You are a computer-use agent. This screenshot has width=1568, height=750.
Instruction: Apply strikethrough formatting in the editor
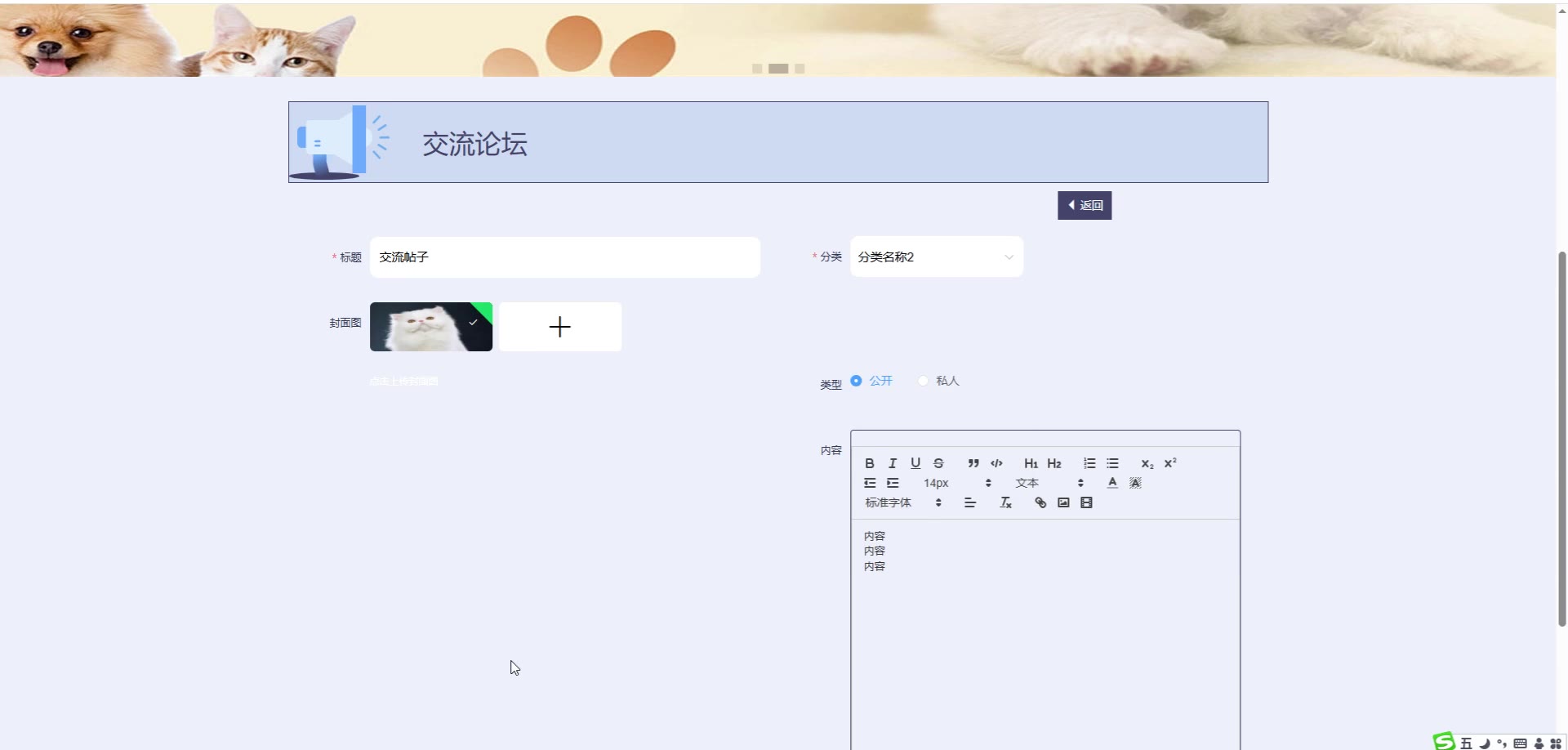click(x=938, y=463)
